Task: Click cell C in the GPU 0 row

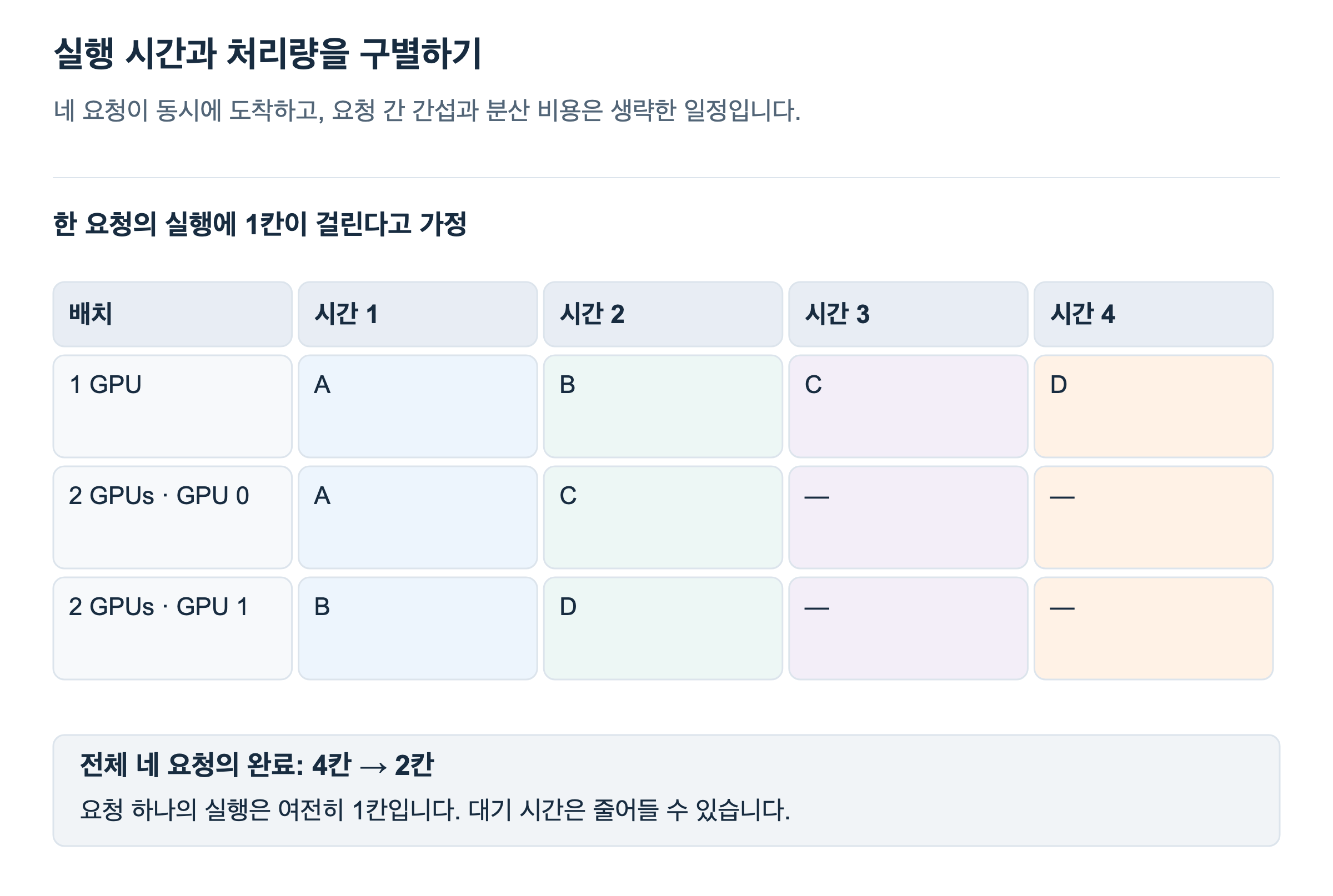Action: coord(663,517)
